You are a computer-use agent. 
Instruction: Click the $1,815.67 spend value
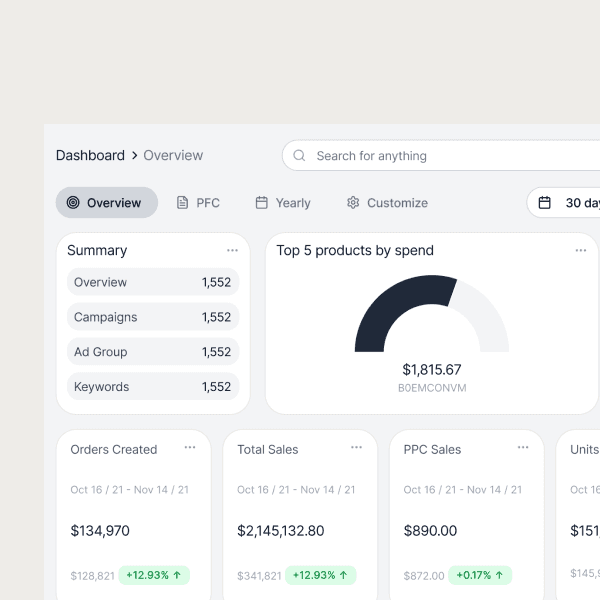click(x=432, y=370)
